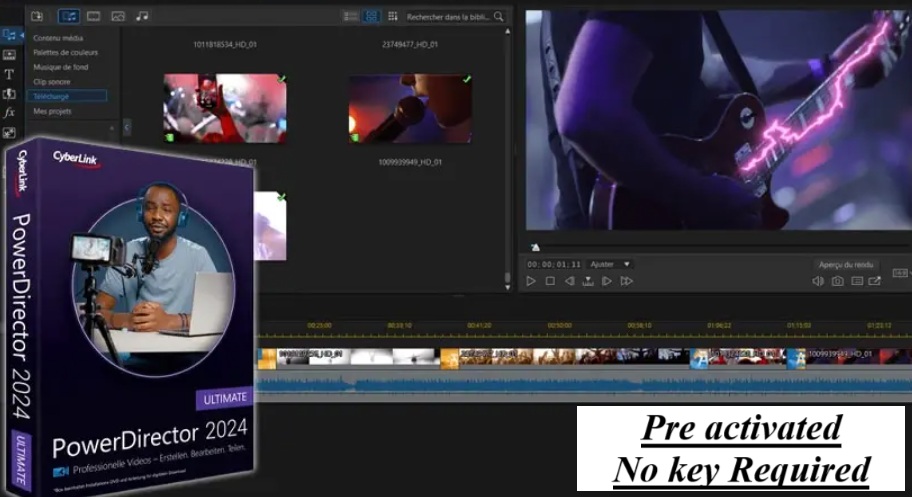
Task: Collapse category list with small up arrow
Action: point(112,128)
